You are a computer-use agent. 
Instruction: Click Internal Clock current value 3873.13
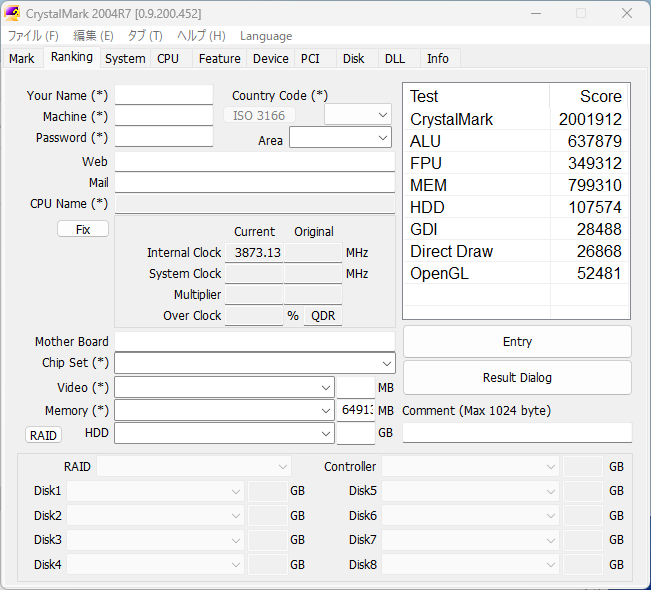254,252
